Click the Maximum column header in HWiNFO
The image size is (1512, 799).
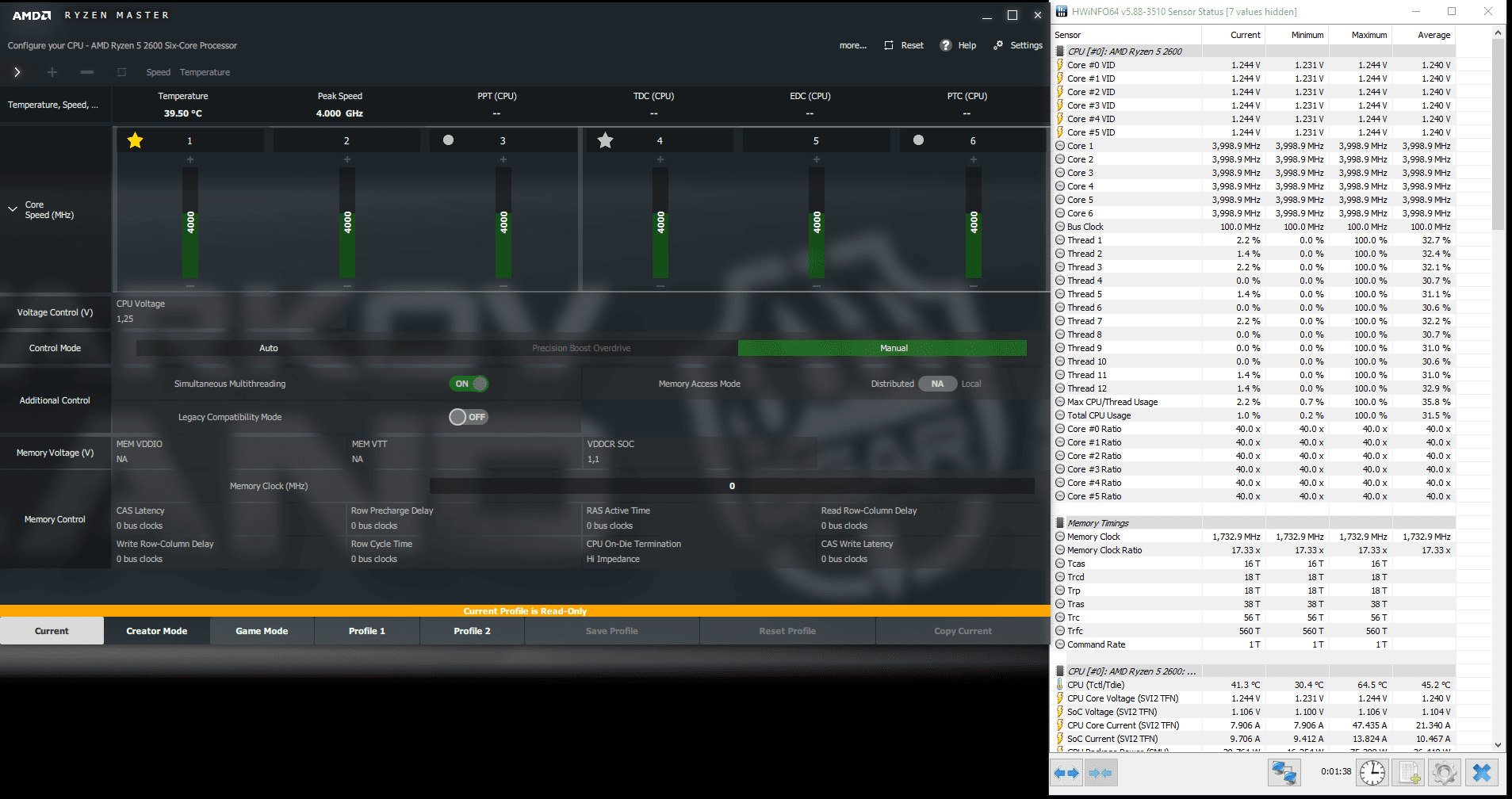[x=1361, y=35]
